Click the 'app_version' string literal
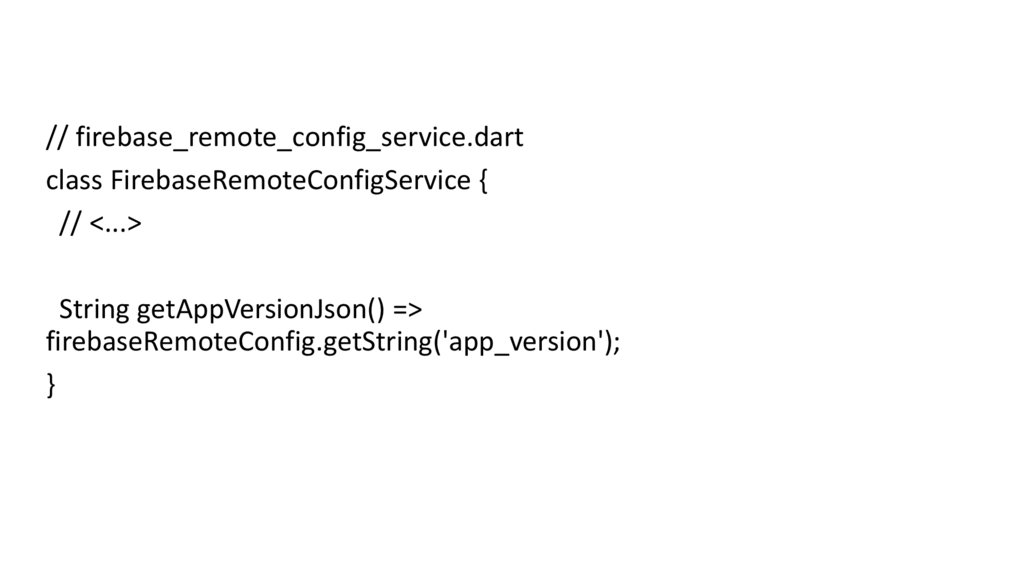The height and width of the screenshot is (574, 1024). (x=523, y=341)
